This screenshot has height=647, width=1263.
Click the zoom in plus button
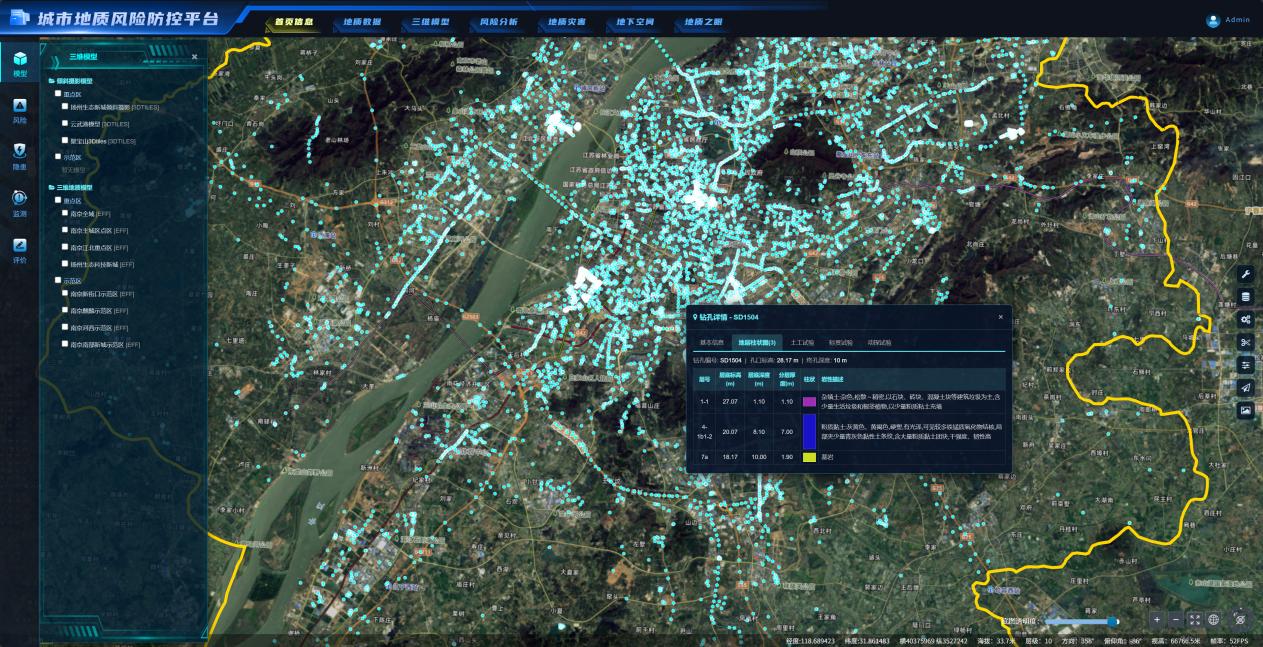(1157, 620)
